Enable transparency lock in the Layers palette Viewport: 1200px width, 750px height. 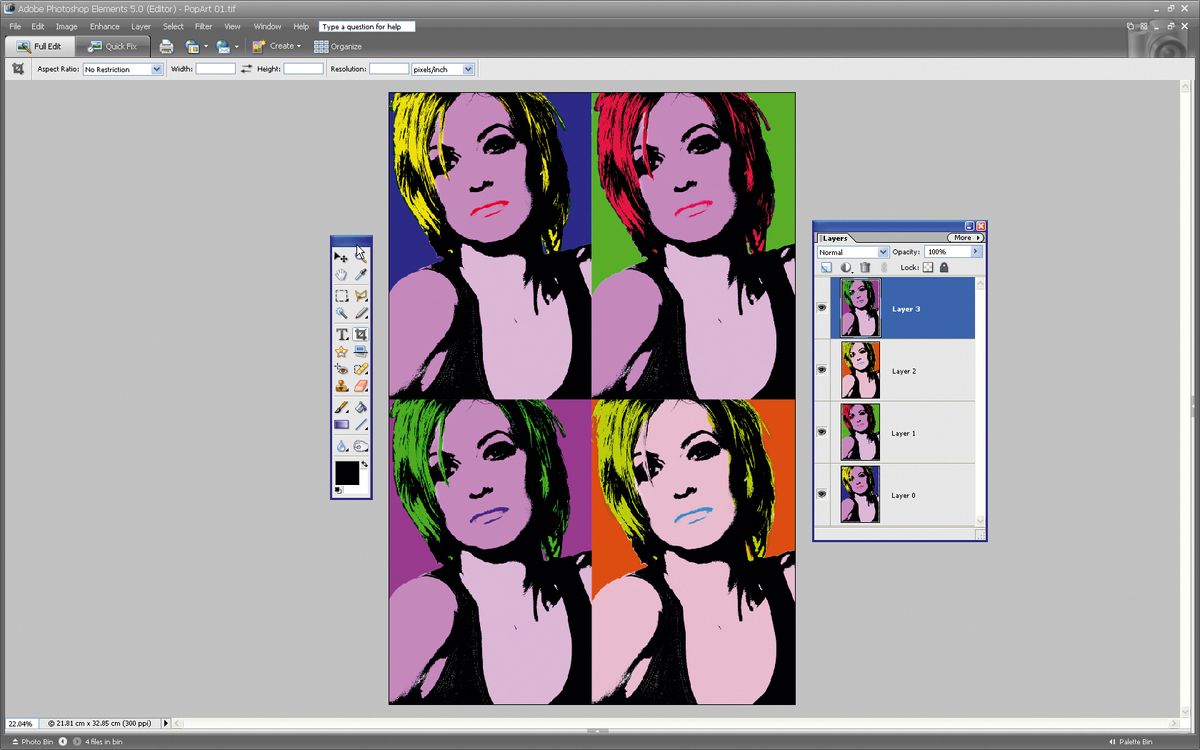tap(928, 267)
